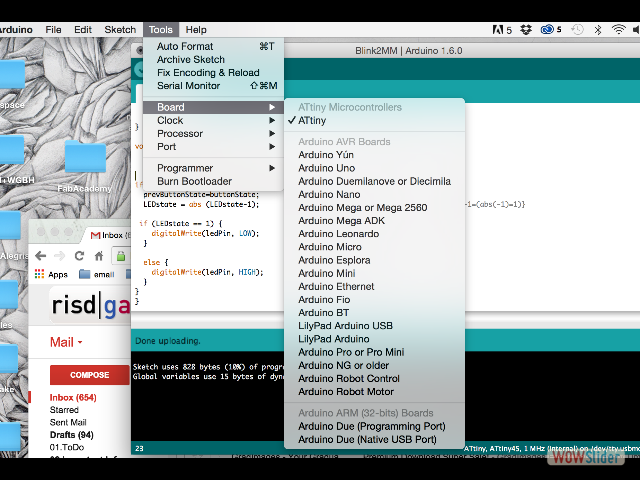This screenshot has width=640, height=480.
Task: Choose Burn Bootloader
Action: tap(213, 181)
